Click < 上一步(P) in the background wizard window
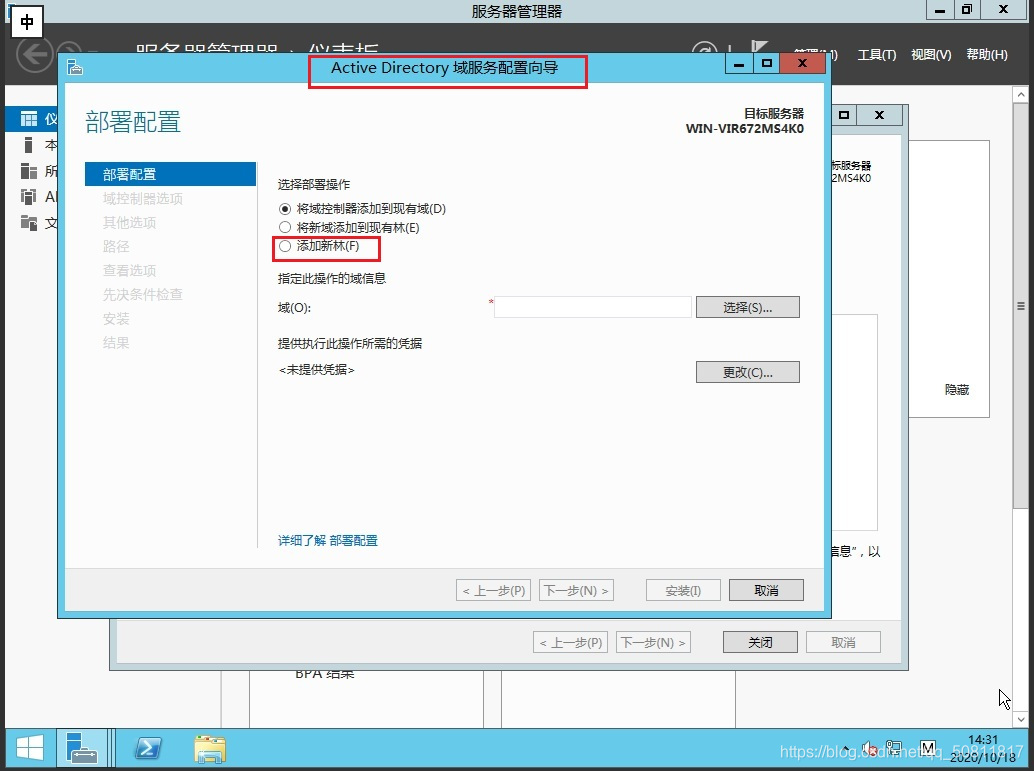Viewport: 1034px width, 771px height. tap(570, 642)
